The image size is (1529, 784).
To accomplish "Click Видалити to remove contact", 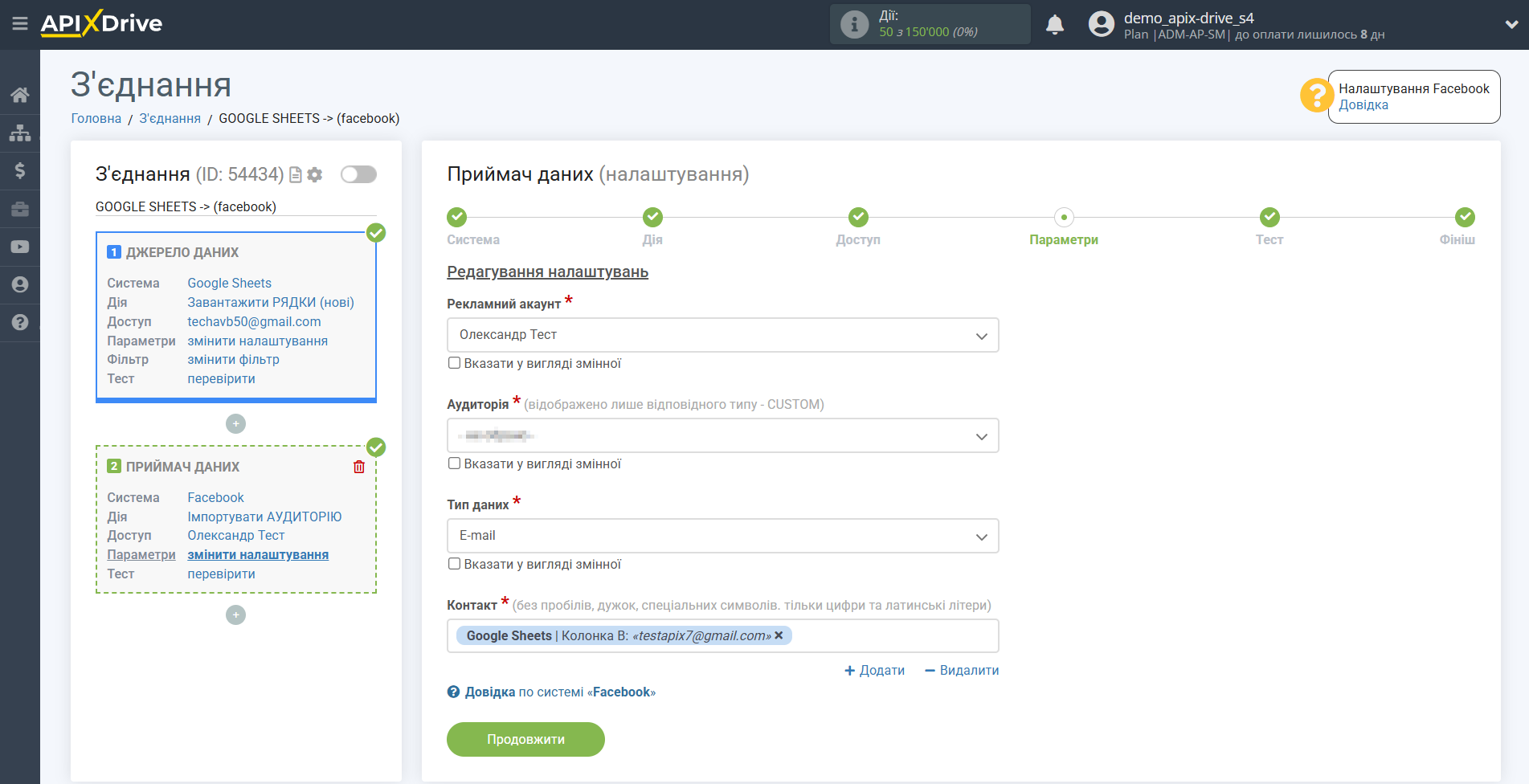I will click(x=962, y=670).
